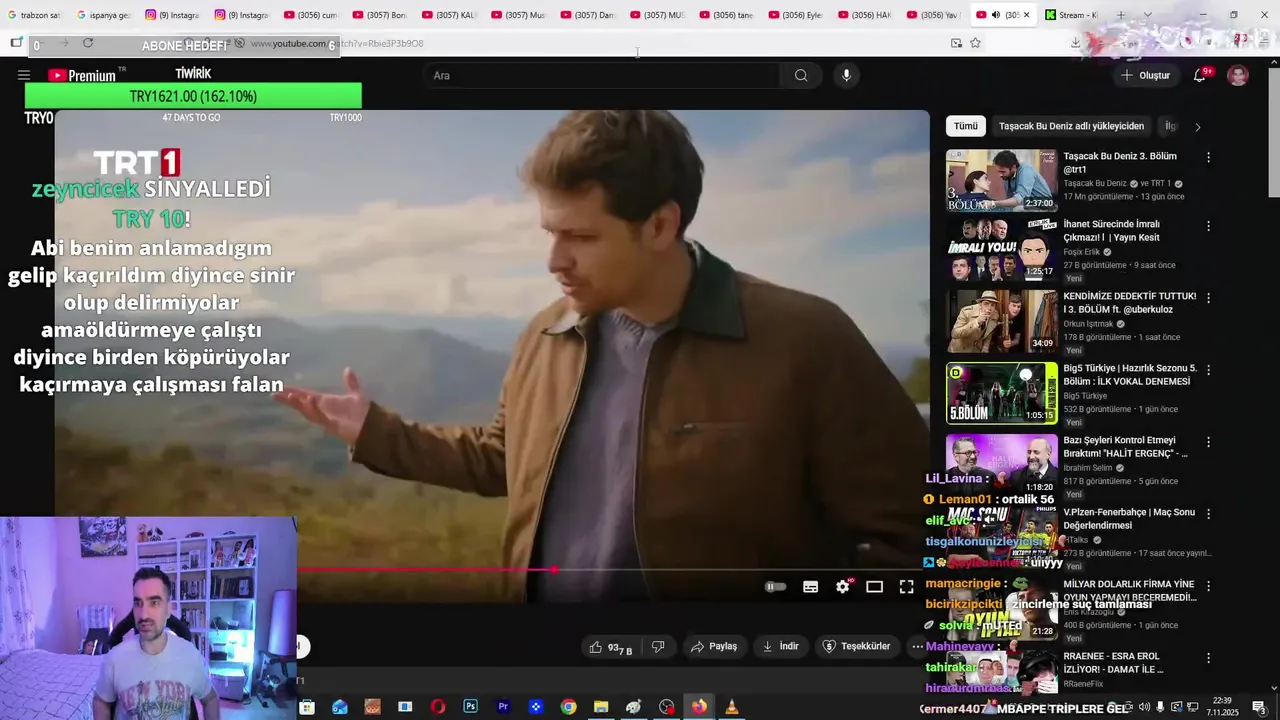1280x720 pixels.
Task: Open Google Chrome from taskbar
Action: (568, 707)
